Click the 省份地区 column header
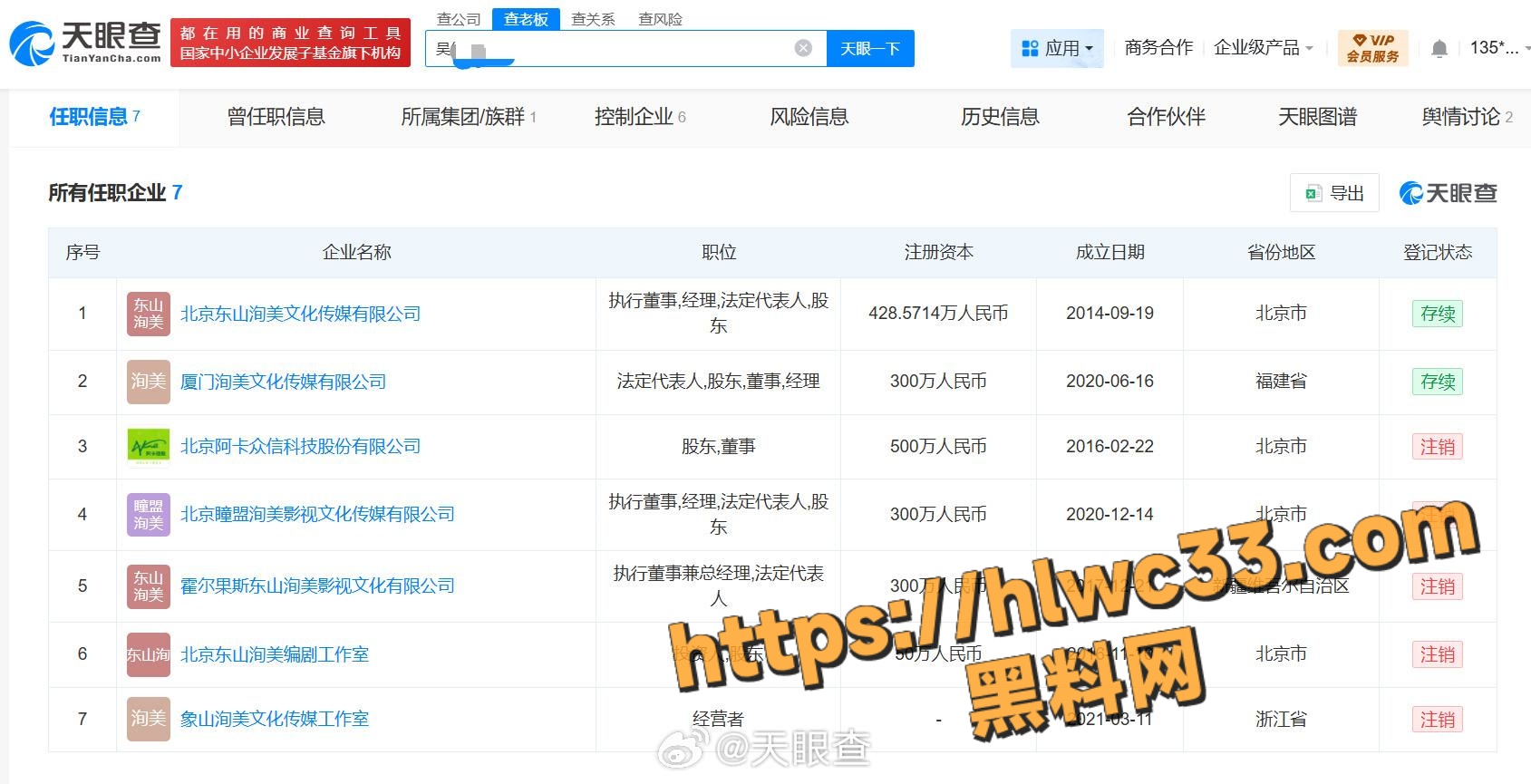Image resolution: width=1531 pixels, height=784 pixels. pyautogui.click(x=1281, y=252)
